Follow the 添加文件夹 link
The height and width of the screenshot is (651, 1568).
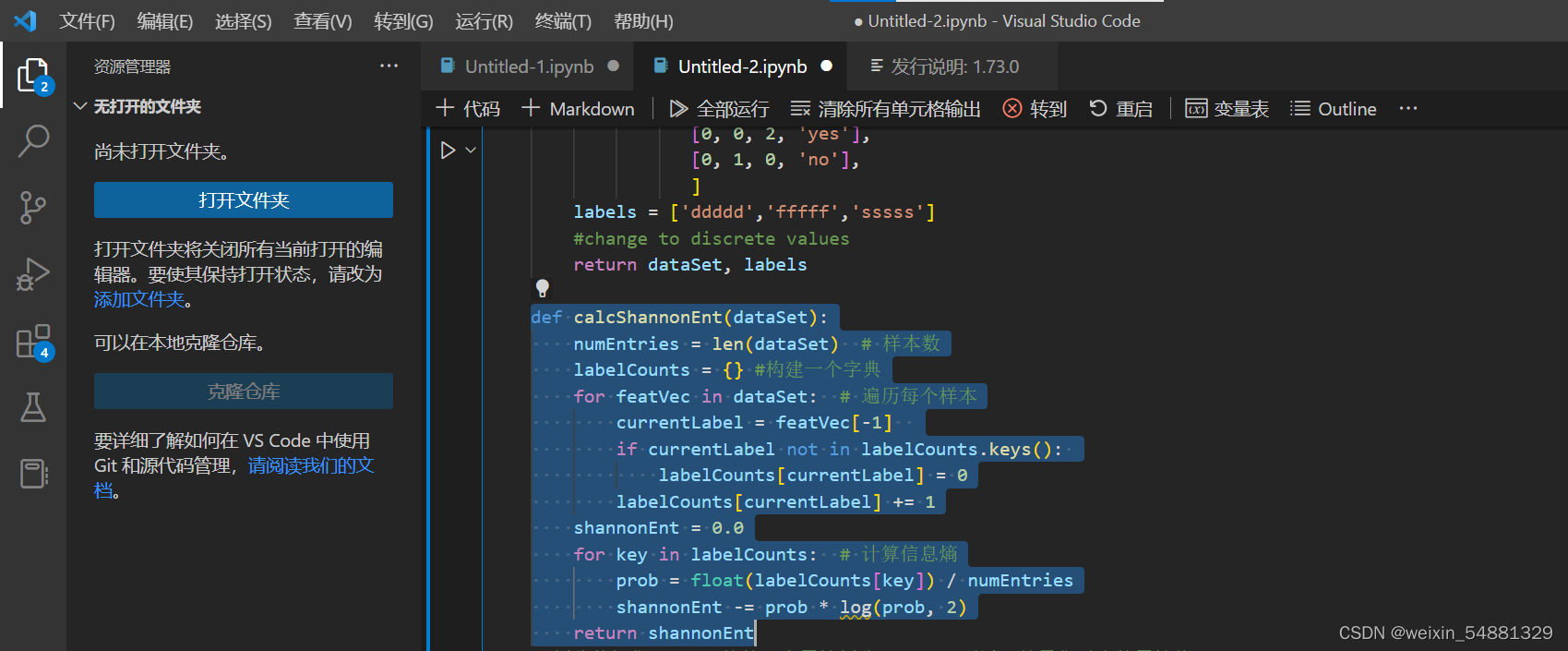point(139,299)
